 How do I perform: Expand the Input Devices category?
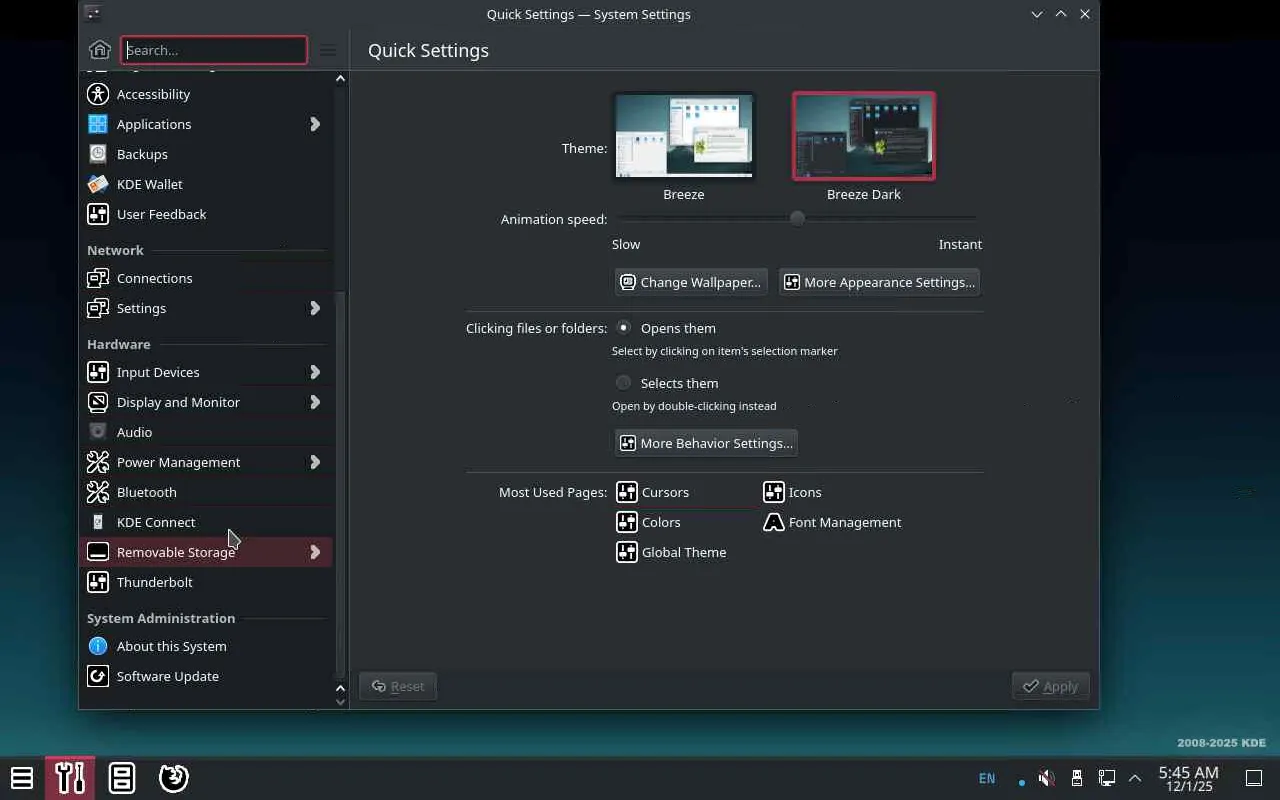[315, 372]
